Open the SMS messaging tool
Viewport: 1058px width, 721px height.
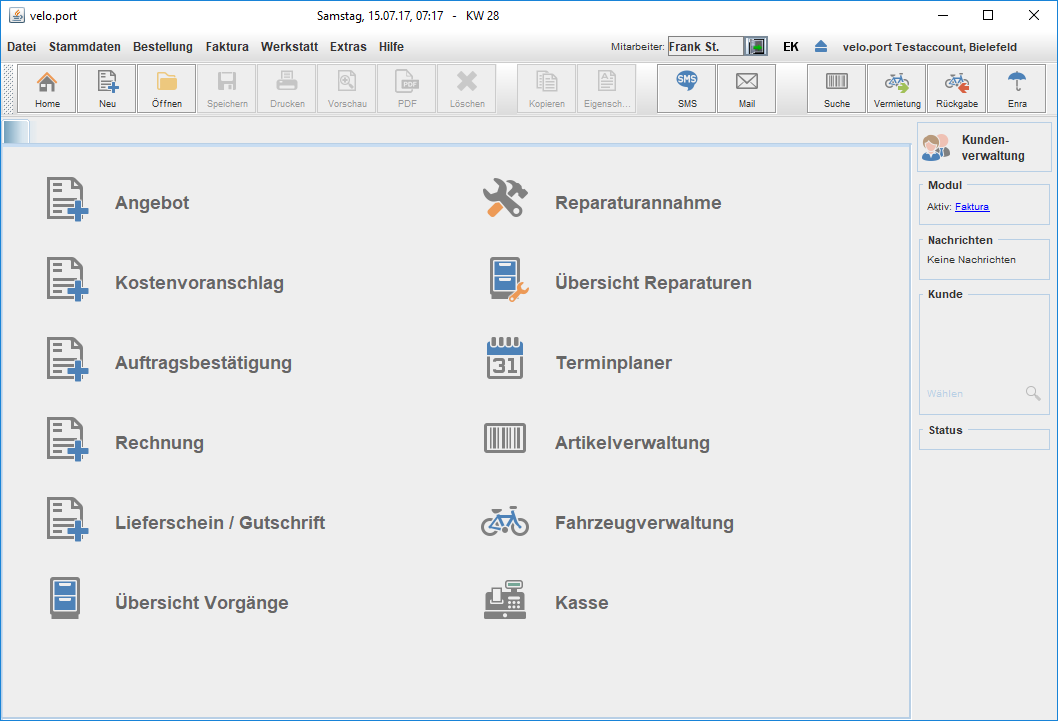[x=687, y=89]
